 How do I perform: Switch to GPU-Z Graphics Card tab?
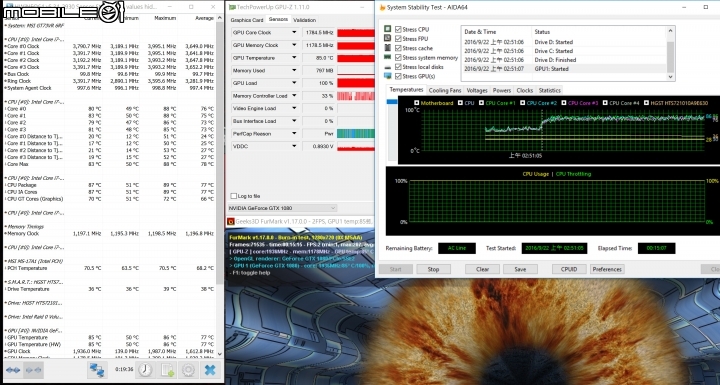point(247,20)
